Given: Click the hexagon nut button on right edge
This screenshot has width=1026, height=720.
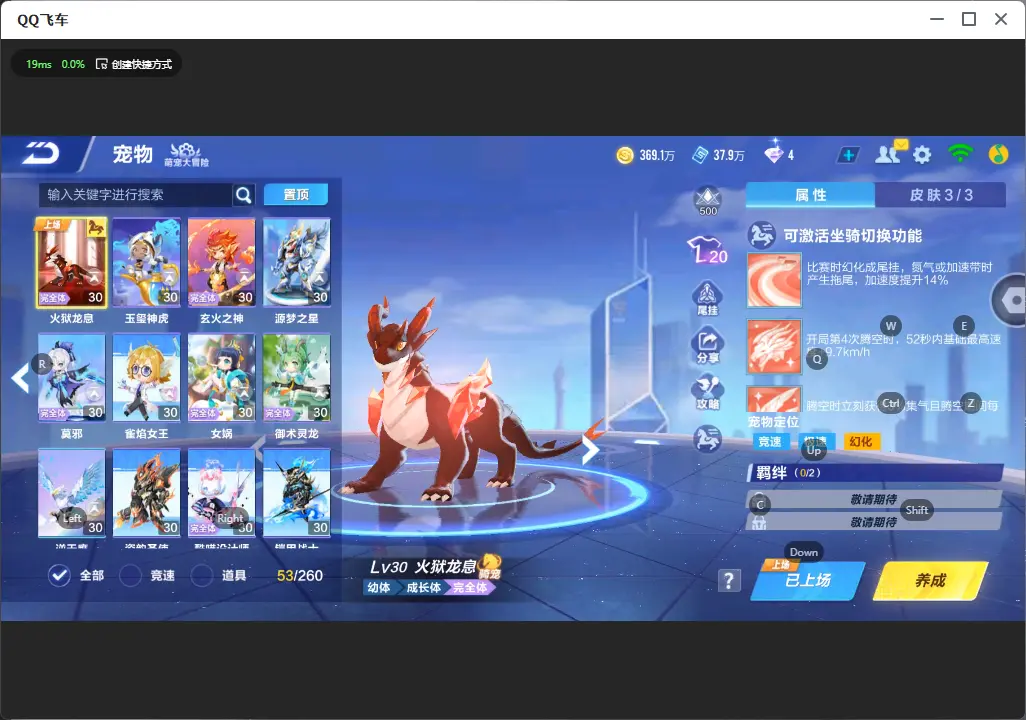Looking at the screenshot, I should 1009,300.
